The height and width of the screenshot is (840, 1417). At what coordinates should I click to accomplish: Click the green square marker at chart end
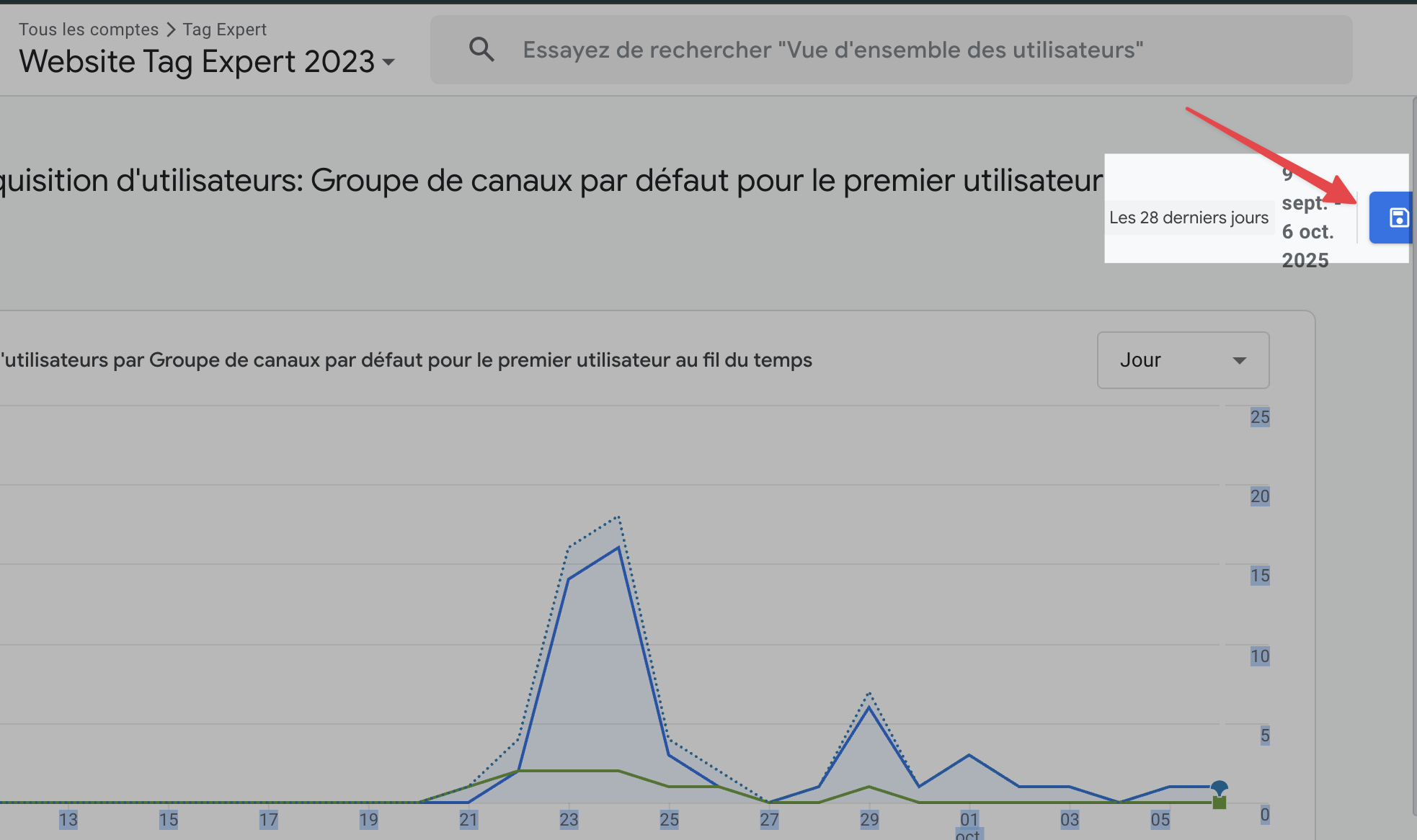pyautogui.click(x=1219, y=803)
